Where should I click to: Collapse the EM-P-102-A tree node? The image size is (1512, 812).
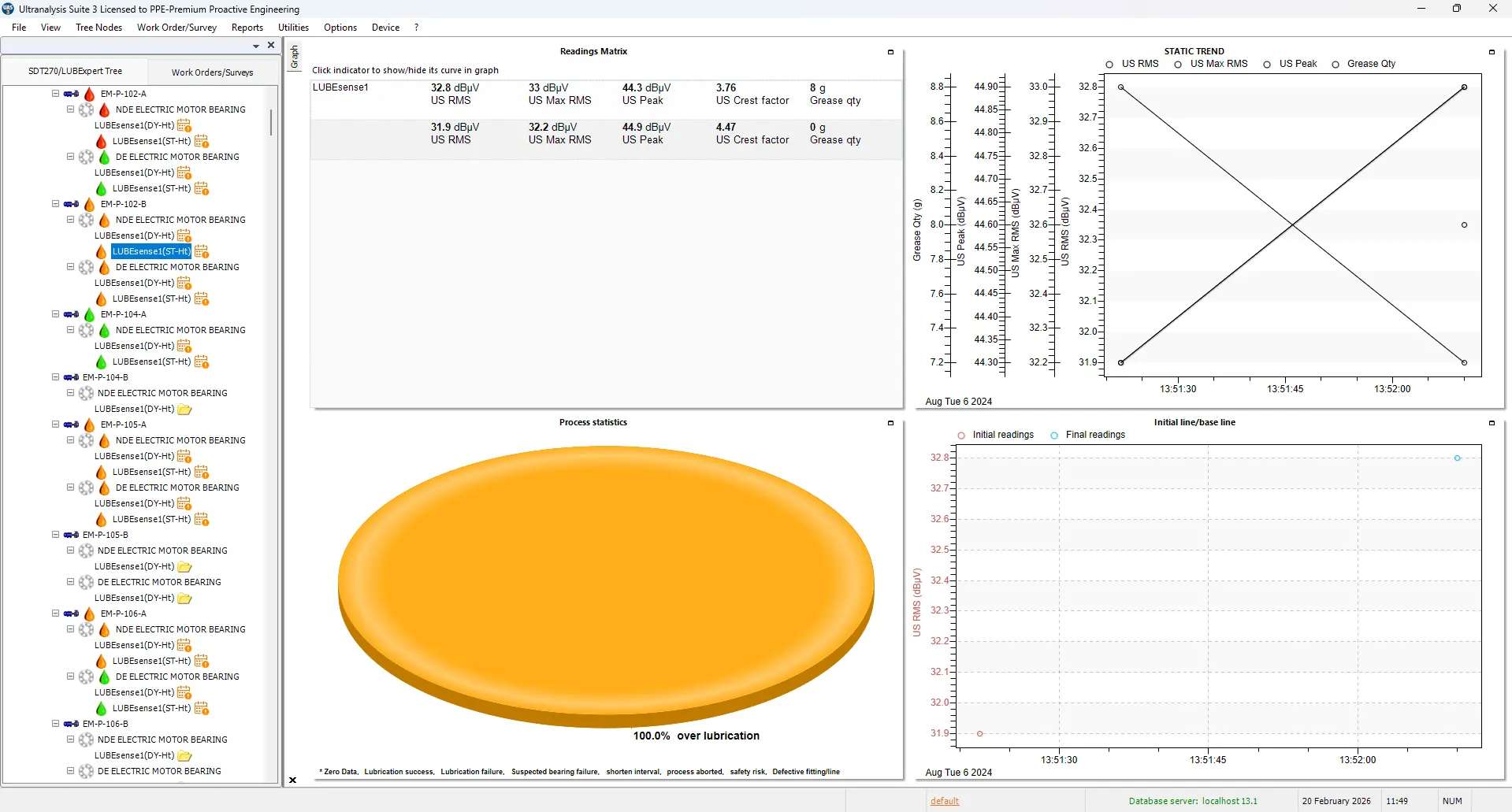56,94
